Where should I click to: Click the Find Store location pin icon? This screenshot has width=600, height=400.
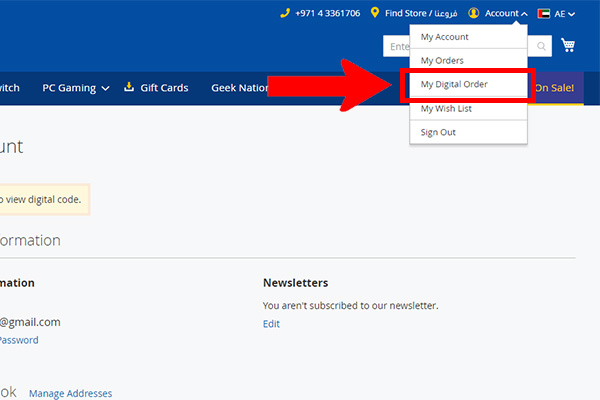tap(375, 13)
